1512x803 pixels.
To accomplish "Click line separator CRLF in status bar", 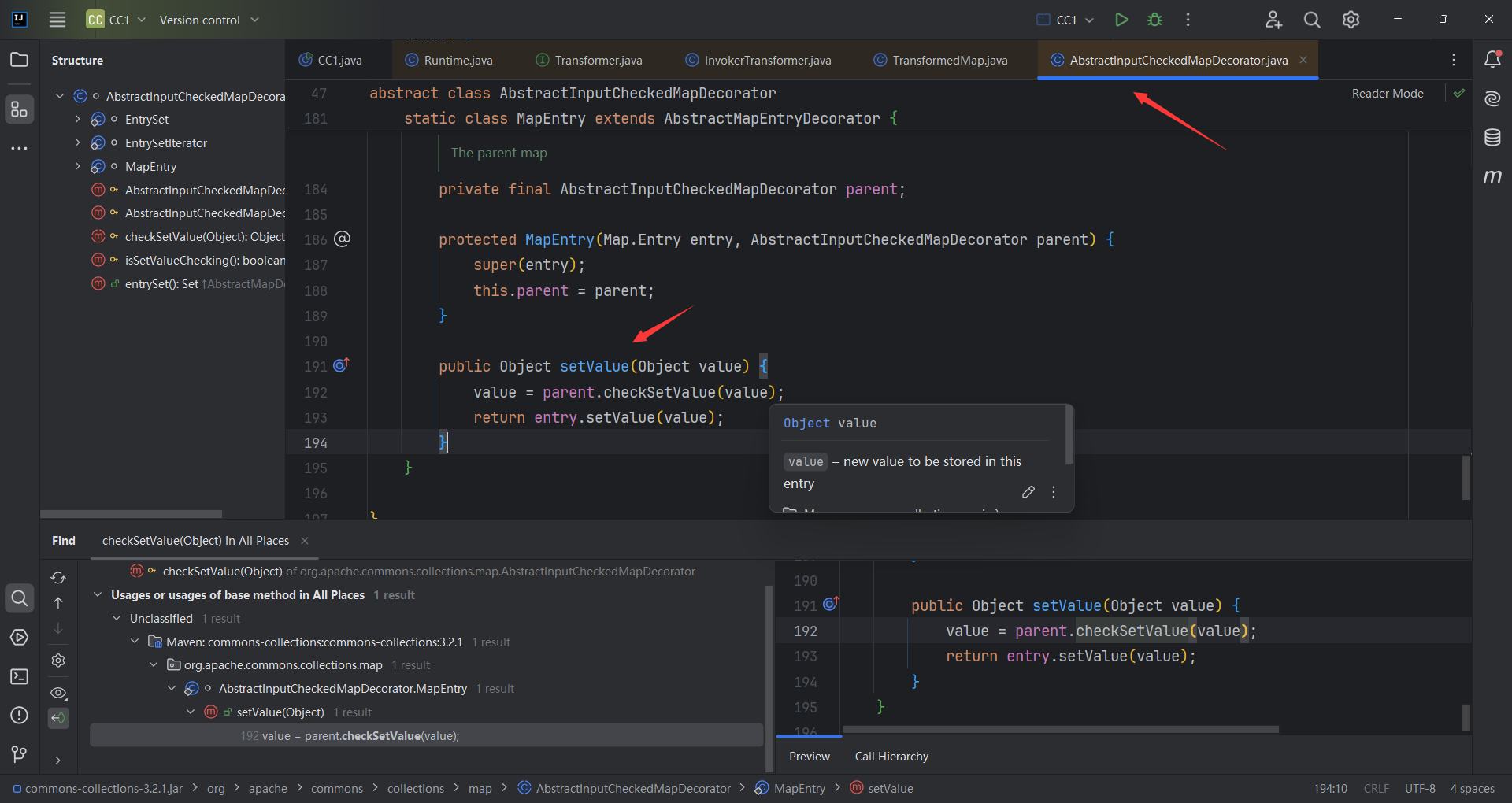I will click(x=1376, y=789).
